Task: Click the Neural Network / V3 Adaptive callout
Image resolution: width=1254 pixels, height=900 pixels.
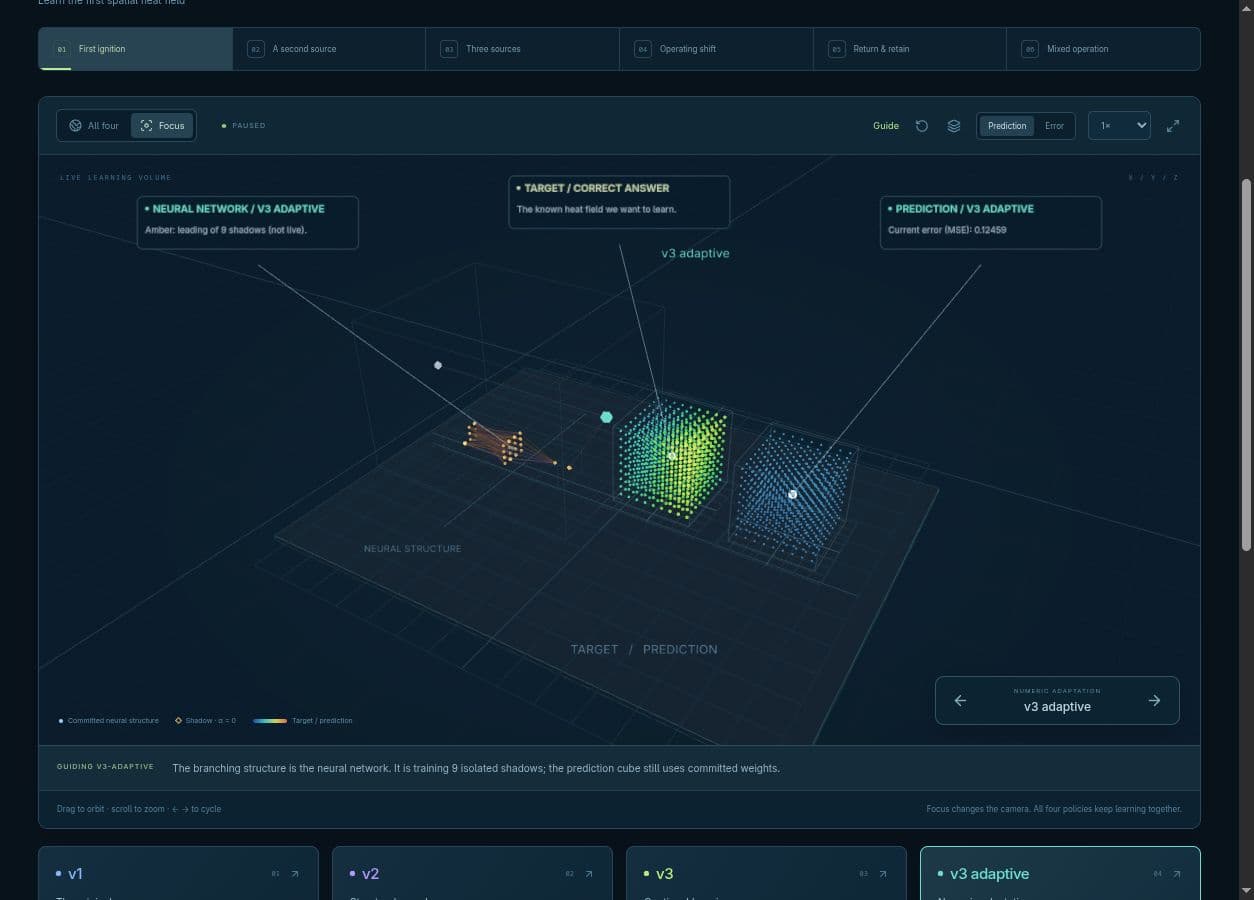Action: pos(248,222)
